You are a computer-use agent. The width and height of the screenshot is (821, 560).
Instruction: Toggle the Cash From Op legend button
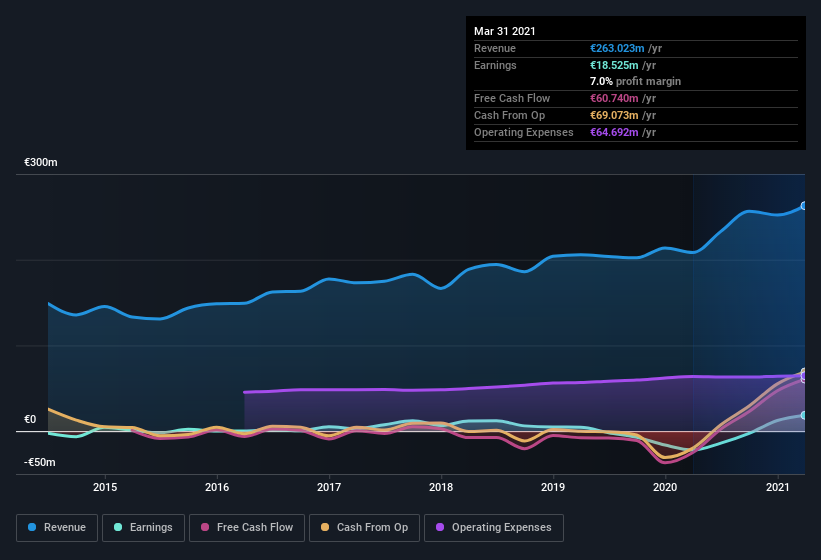click(x=364, y=528)
